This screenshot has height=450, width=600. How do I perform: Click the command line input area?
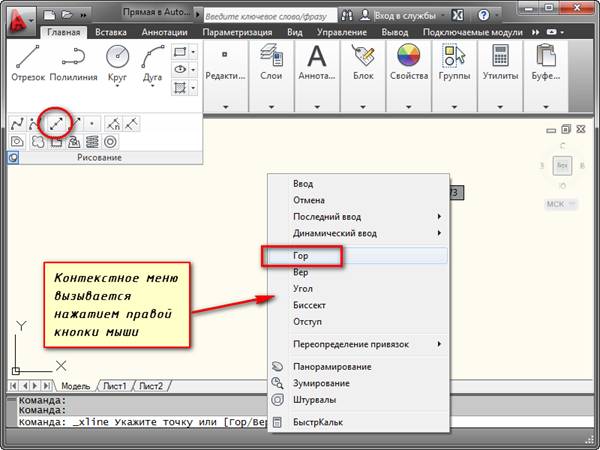point(142,422)
